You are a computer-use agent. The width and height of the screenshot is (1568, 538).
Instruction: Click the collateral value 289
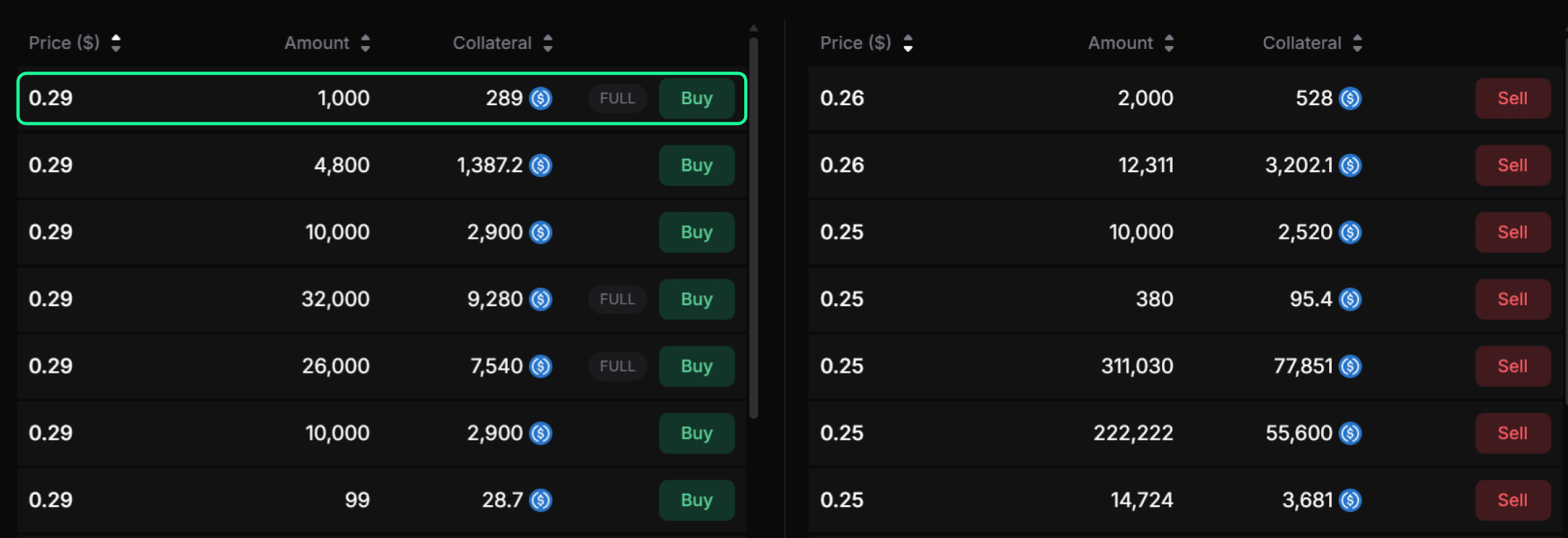(x=504, y=99)
